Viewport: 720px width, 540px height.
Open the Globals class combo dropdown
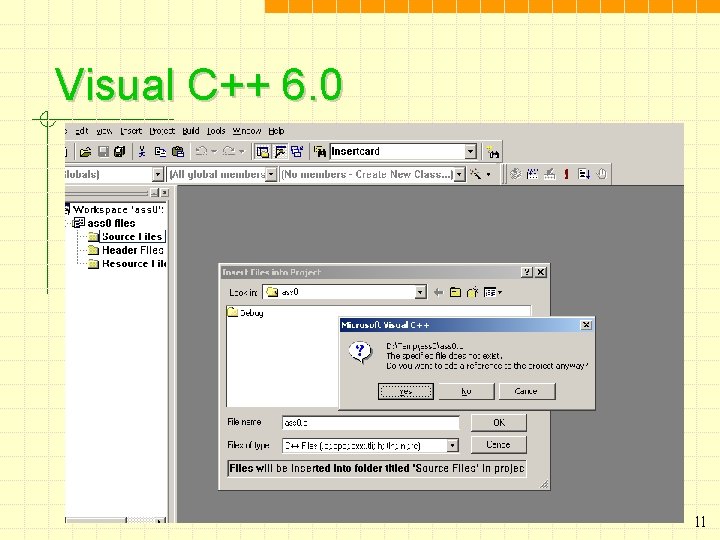point(158,174)
